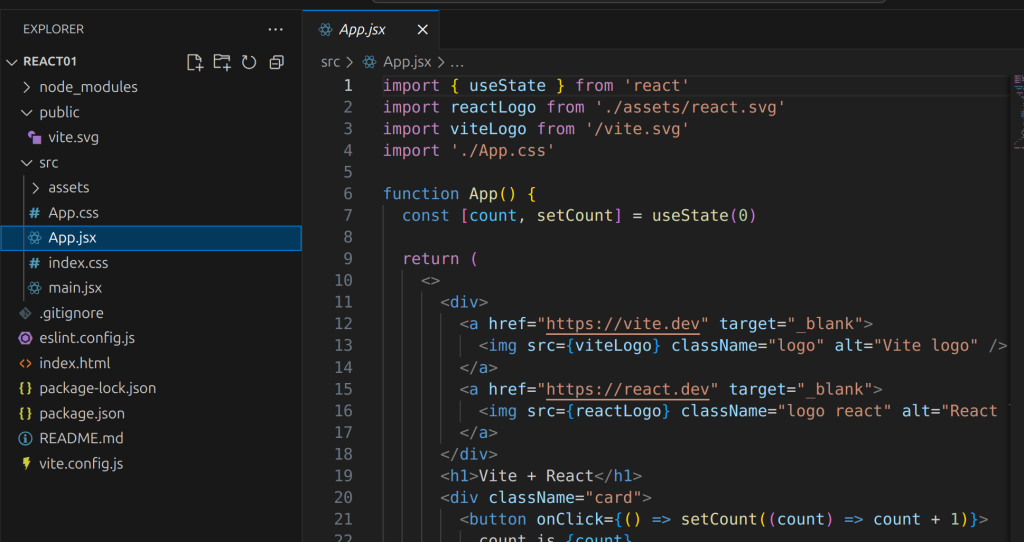Screen dimensions: 1024x542
Task: Click the https://react.dev link in code
Action: [x=629, y=388]
